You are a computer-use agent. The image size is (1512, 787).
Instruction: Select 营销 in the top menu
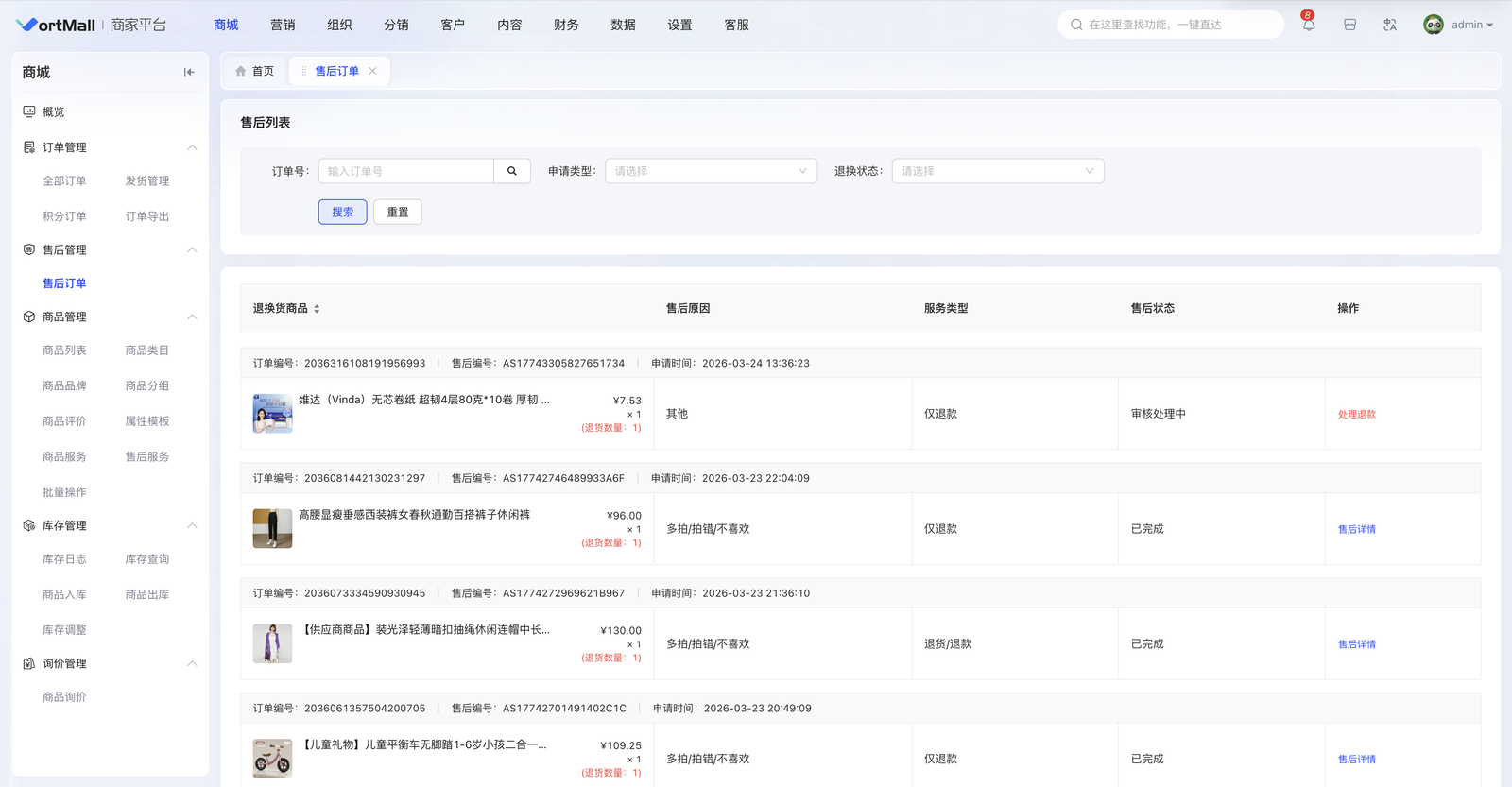pos(283,26)
